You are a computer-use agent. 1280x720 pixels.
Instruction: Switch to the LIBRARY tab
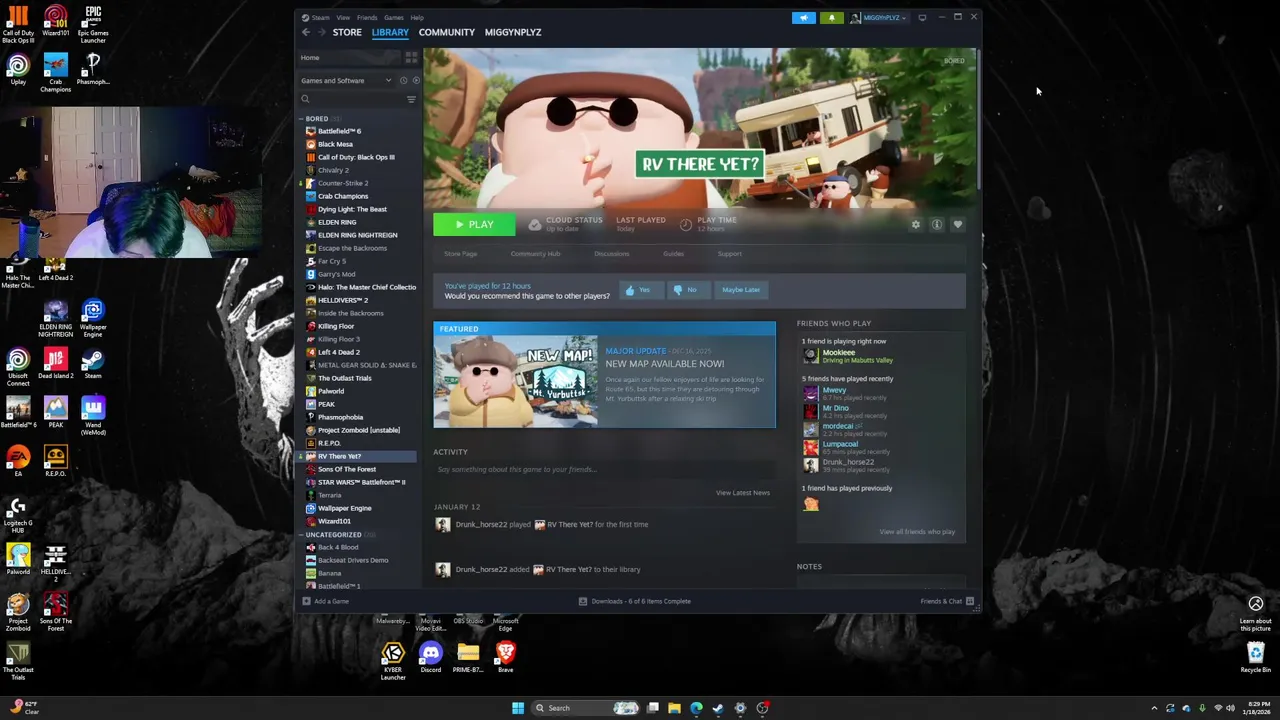[390, 32]
